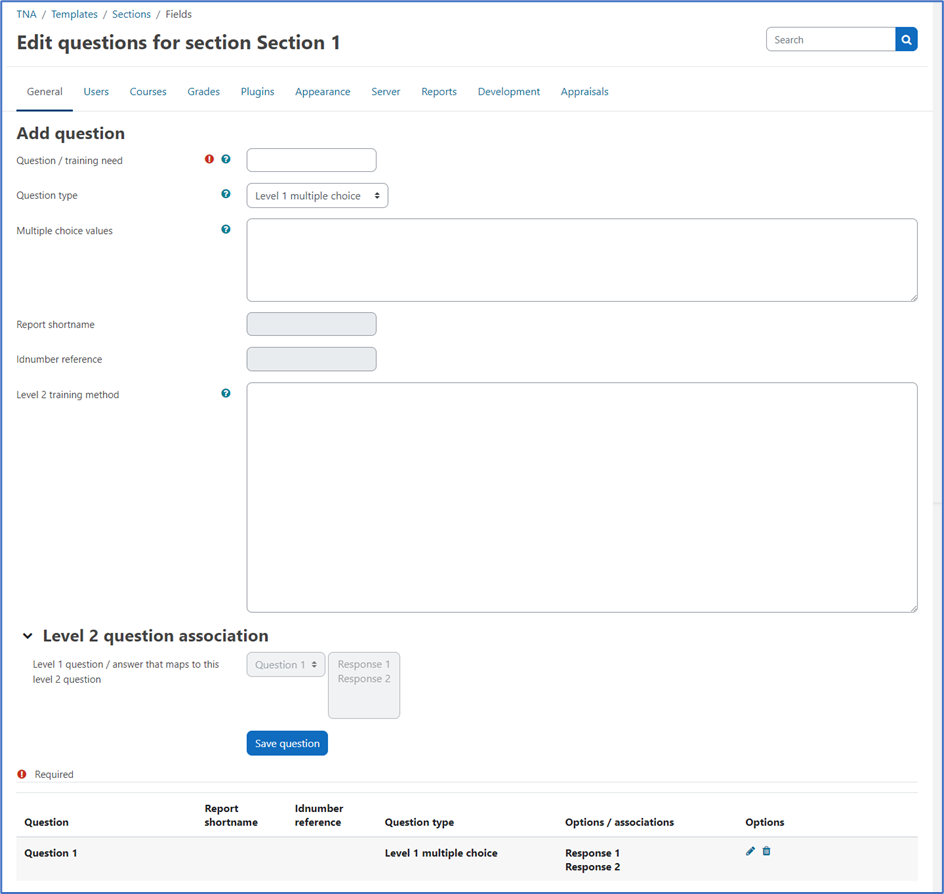The height and width of the screenshot is (894, 944).
Task: Click the red required icon beside Question / training need
Action: click(209, 160)
